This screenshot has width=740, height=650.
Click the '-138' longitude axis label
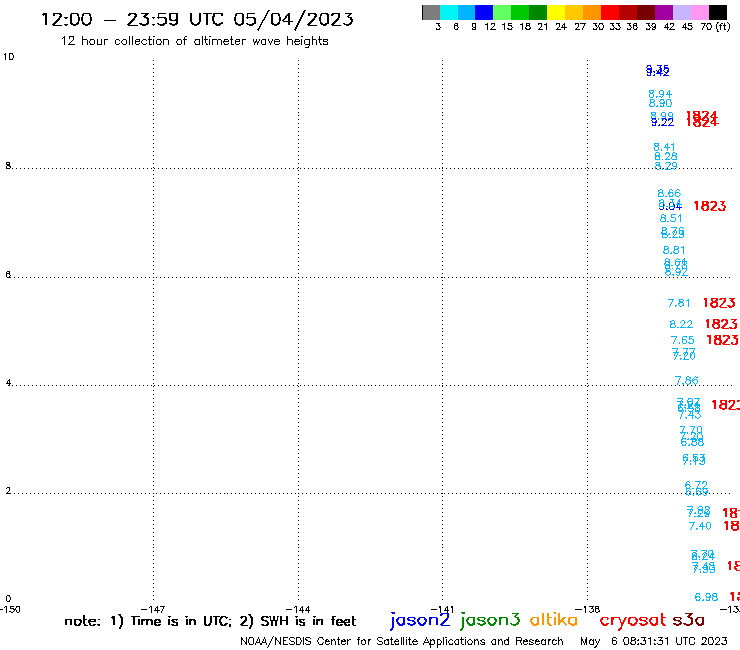coord(587,609)
